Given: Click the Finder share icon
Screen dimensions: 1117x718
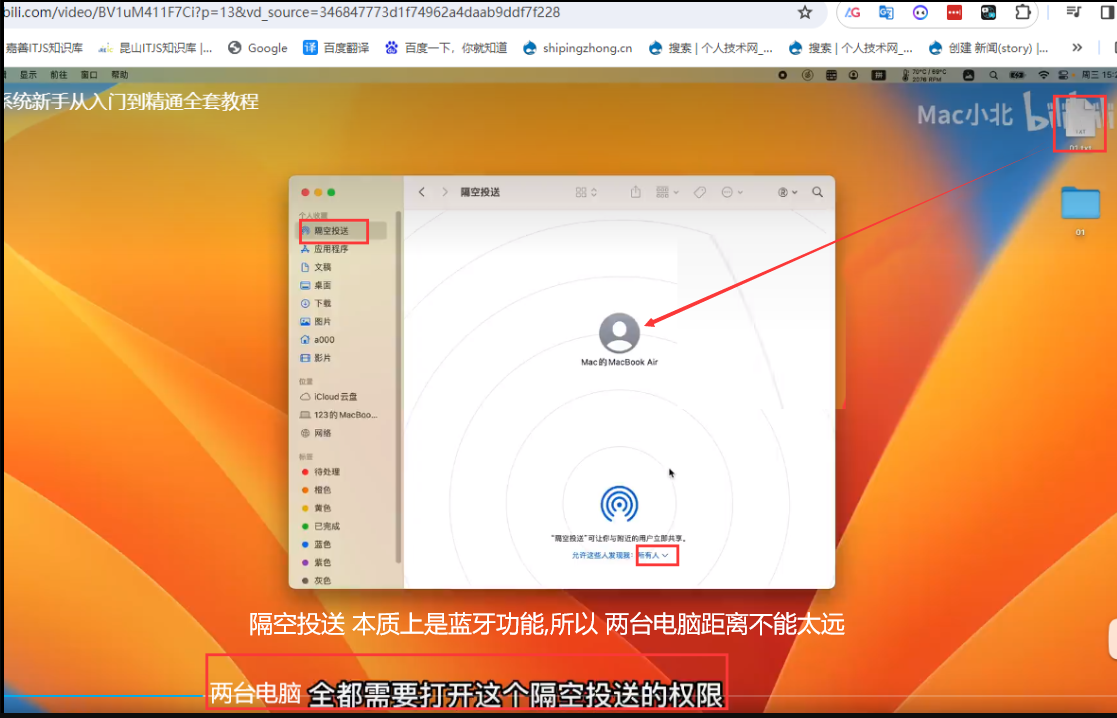Looking at the screenshot, I should 635,192.
